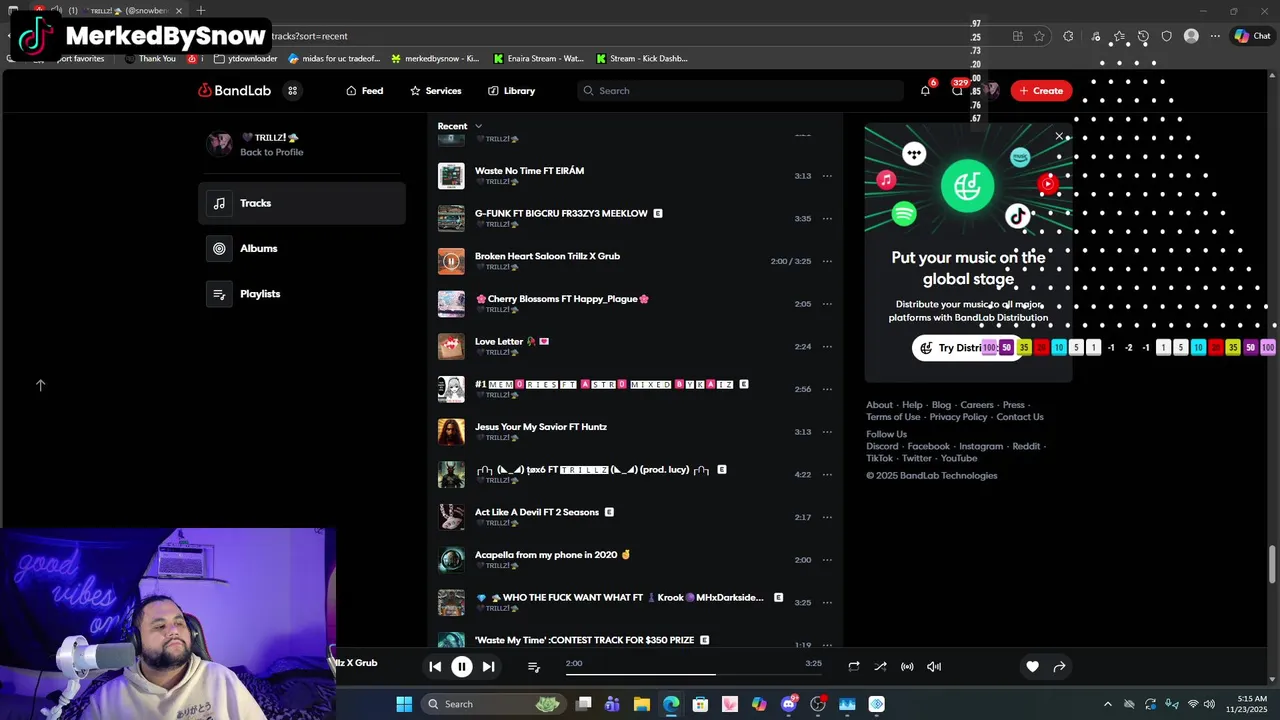This screenshot has height=720, width=1280.
Task: Toggle shuffle in the player
Action: click(880, 667)
